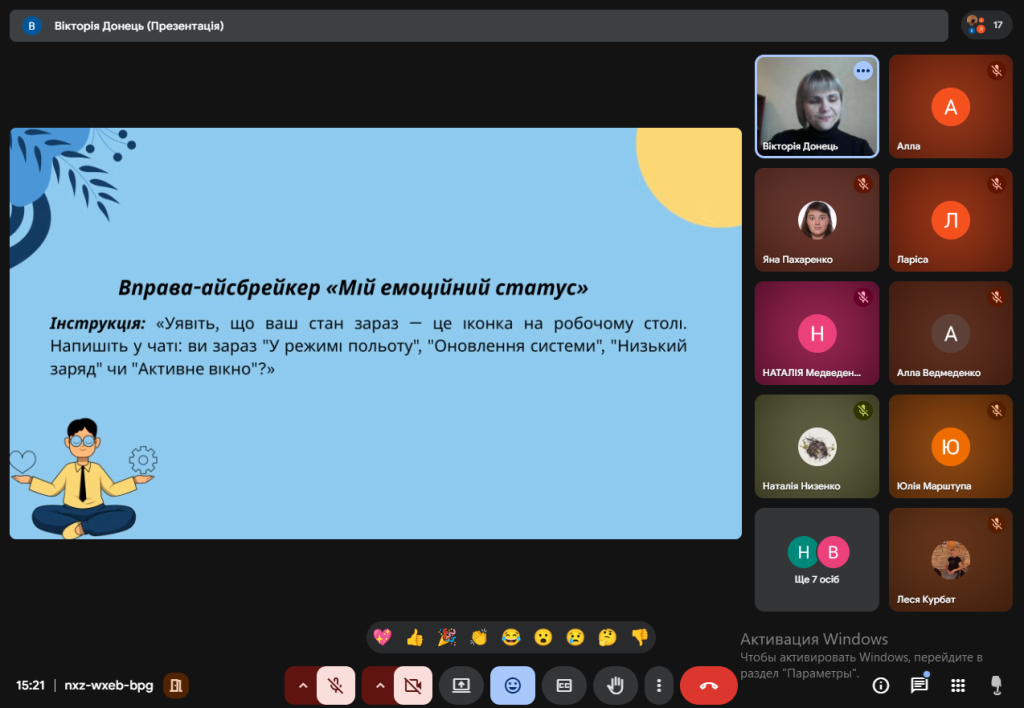
Task: Show the 17 participants list
Action: click(x=986, y=25)
